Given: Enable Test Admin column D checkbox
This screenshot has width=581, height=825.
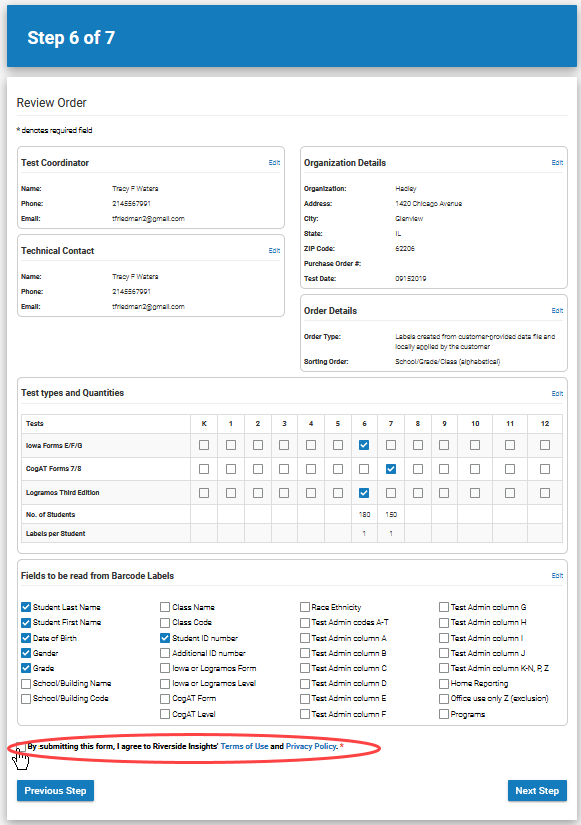Looking at the screenshot, I should pos(305,683).
